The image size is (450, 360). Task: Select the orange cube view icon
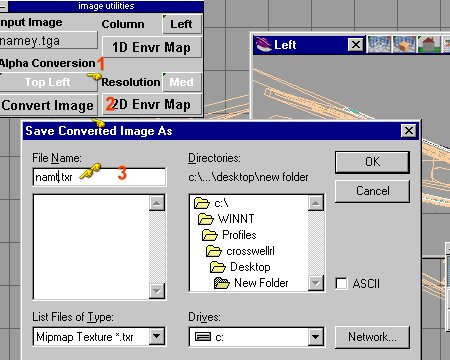404,44
